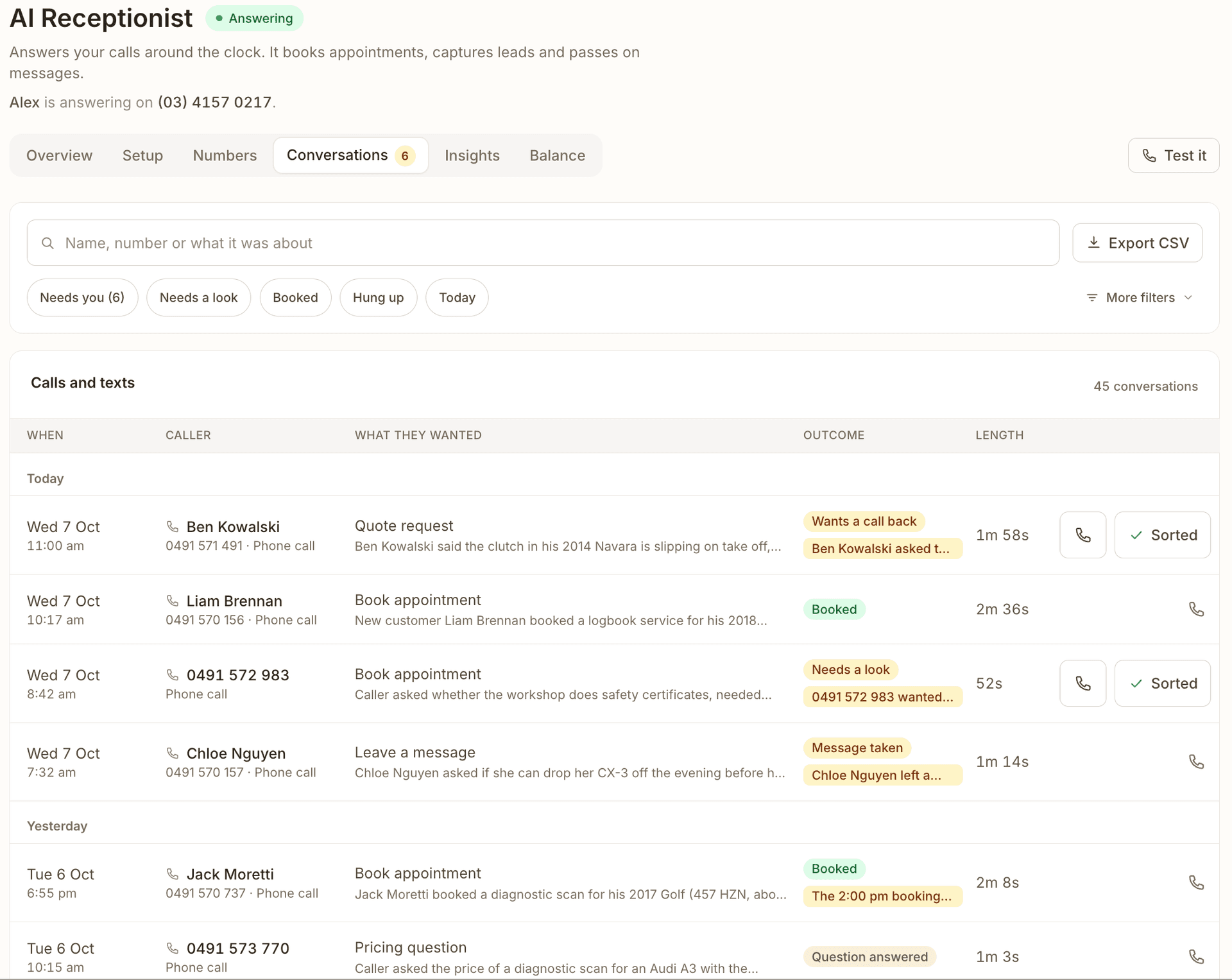Click phone icon on 0491 573 770 row
This screenshot has width=1232, height=980.
[x=1196, y=956]
